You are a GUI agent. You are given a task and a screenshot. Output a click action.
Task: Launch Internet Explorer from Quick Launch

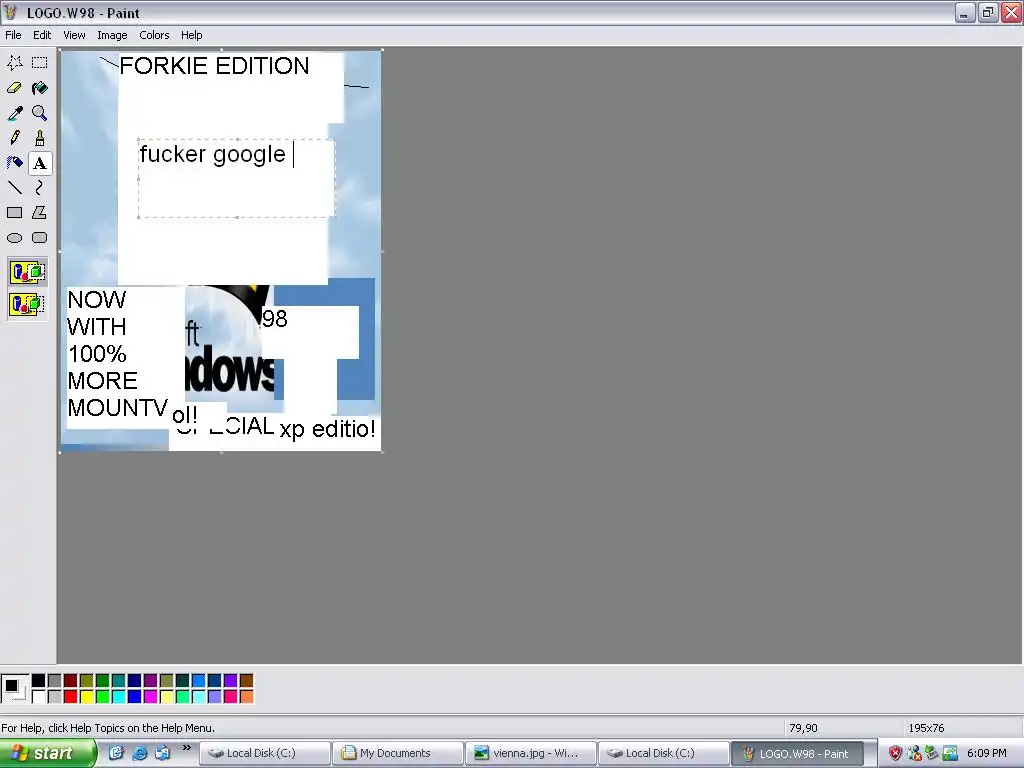click(x=140, y=753)
